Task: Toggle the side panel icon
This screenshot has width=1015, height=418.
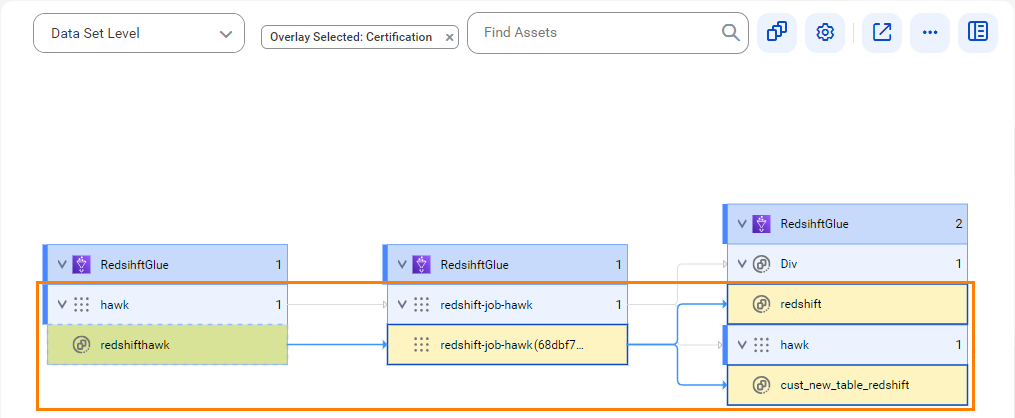Action: click(978, 32)
